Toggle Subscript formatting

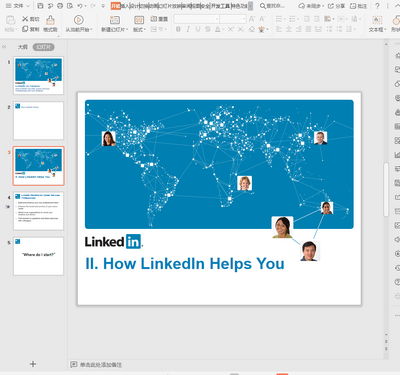(x=241, y=29)
